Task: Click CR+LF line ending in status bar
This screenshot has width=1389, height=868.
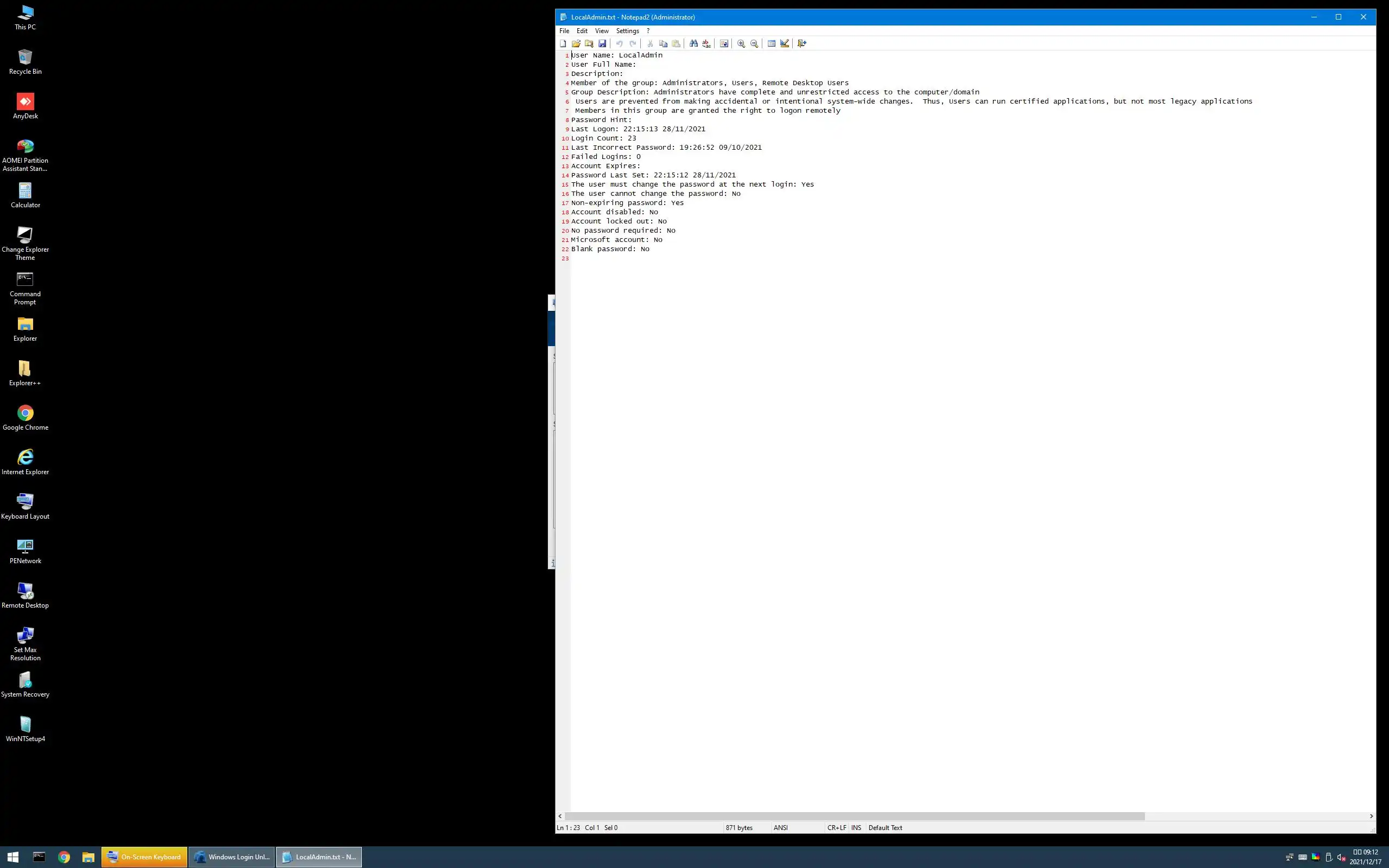Action: click(836, 827)
